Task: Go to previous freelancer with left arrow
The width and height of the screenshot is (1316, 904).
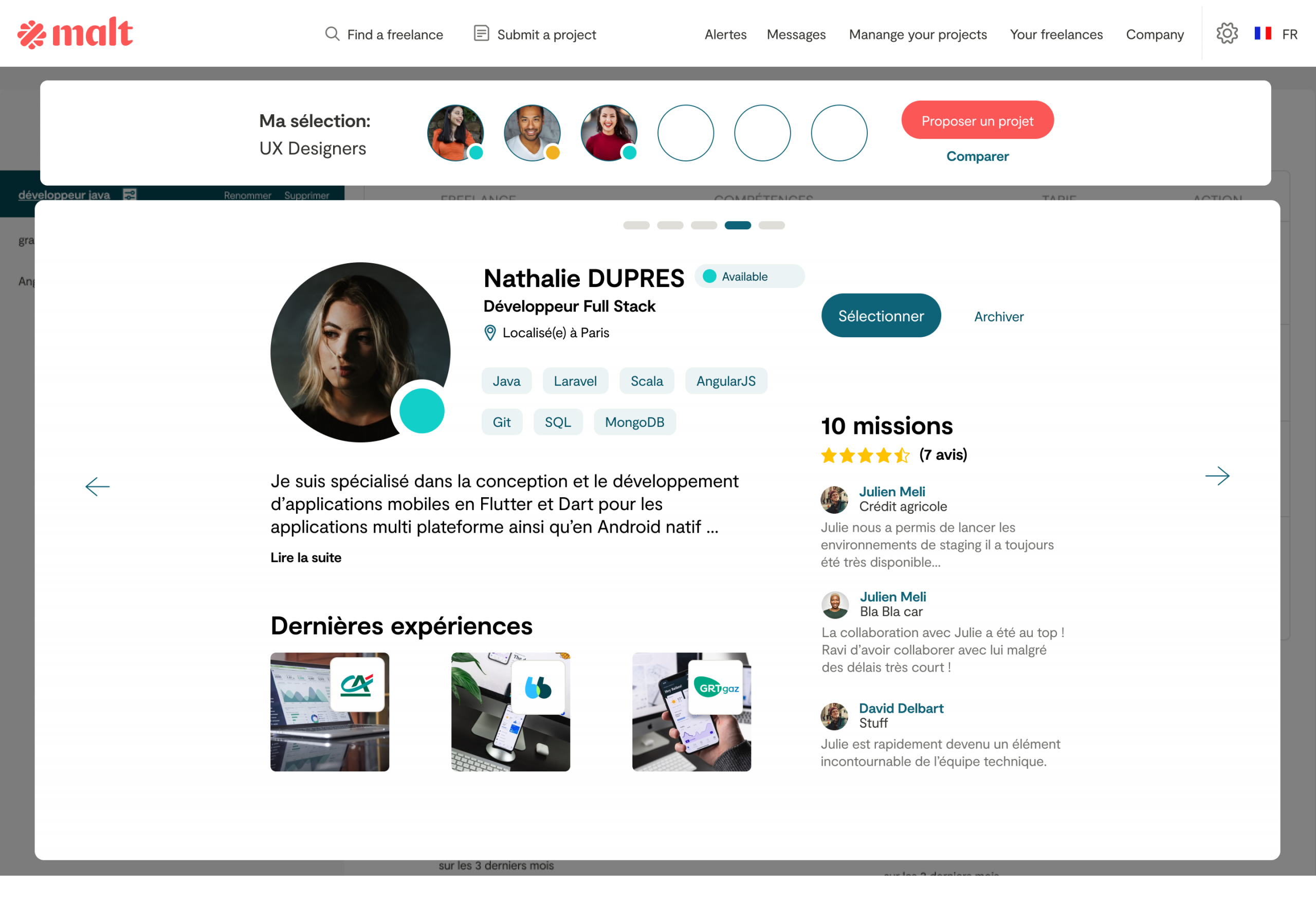Action: [97, 486]
